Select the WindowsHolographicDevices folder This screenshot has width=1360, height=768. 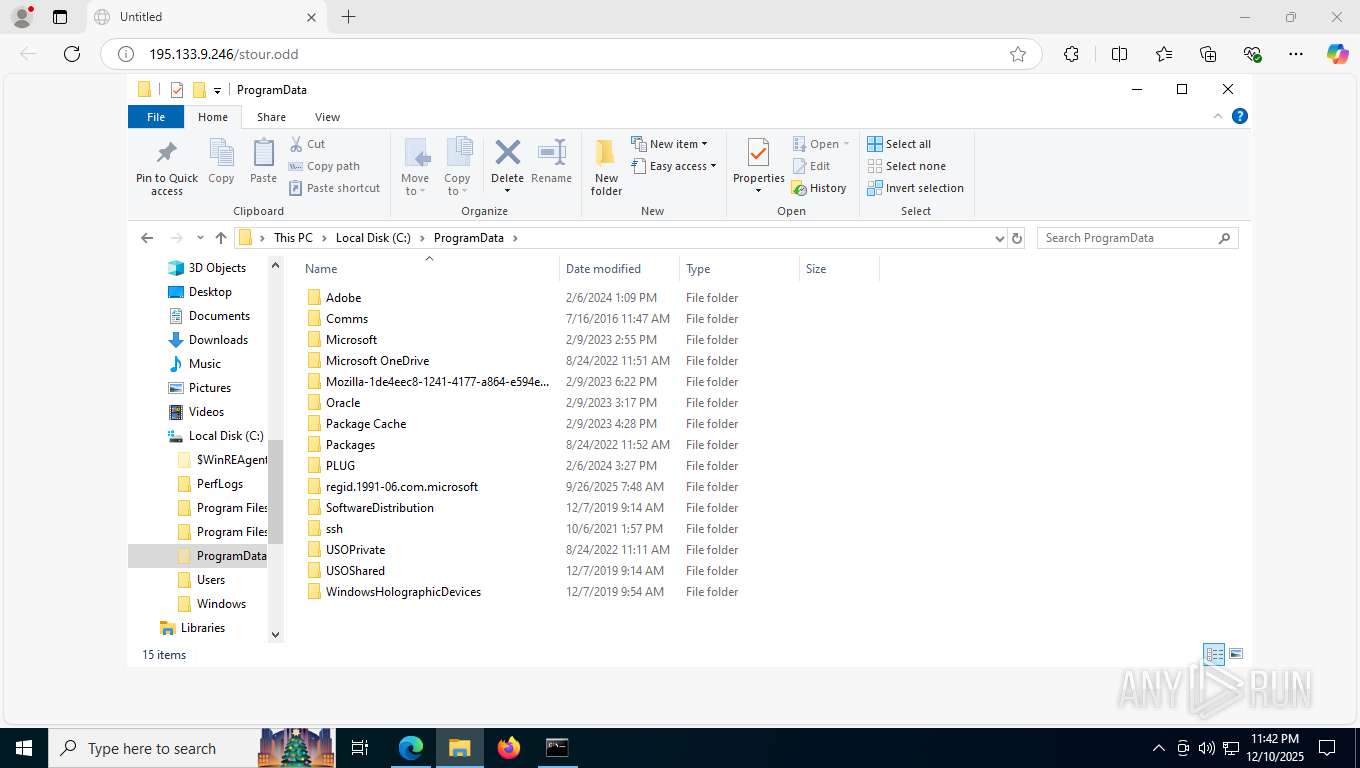pos(403,592)
